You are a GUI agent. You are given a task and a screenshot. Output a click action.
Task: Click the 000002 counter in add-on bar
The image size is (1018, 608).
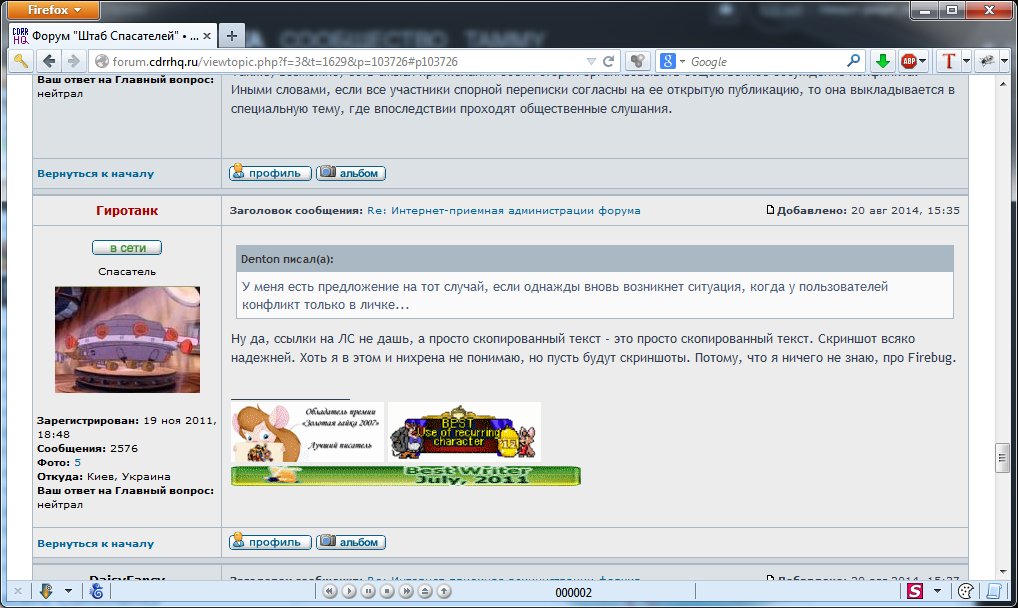tap(573, 592)
